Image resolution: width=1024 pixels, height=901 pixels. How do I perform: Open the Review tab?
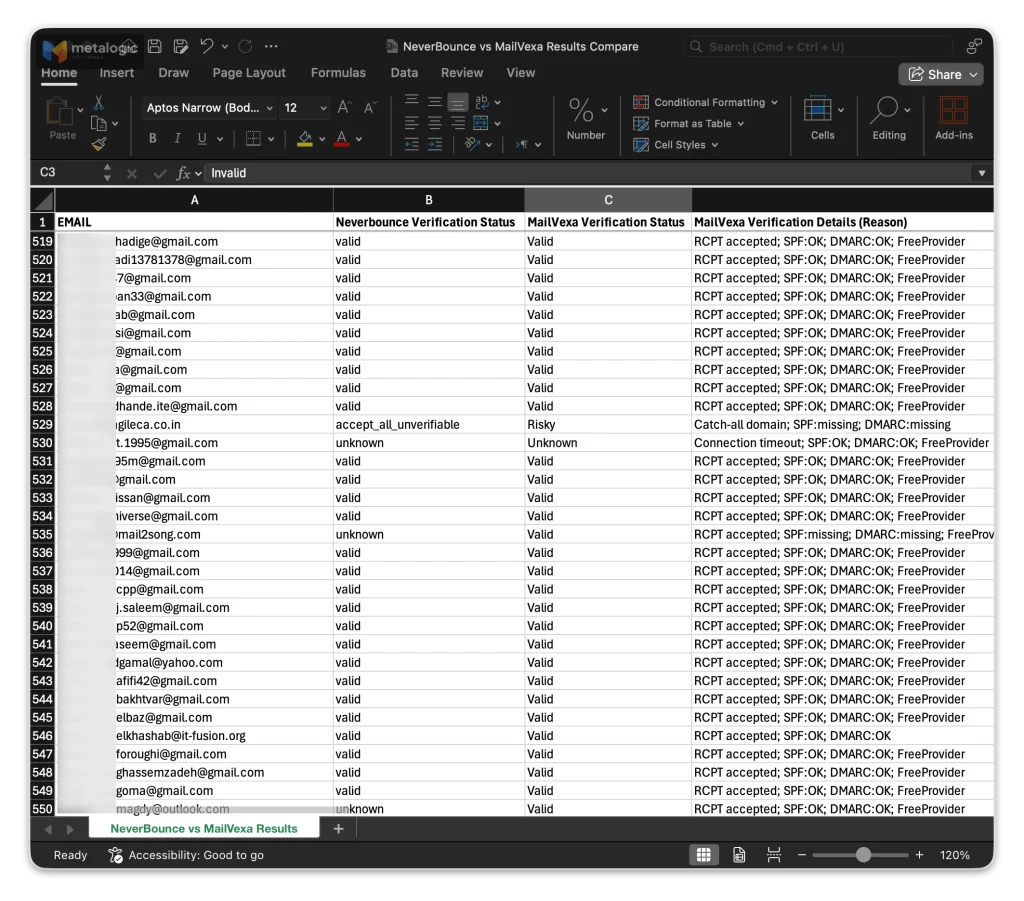[x=462, y=73]
